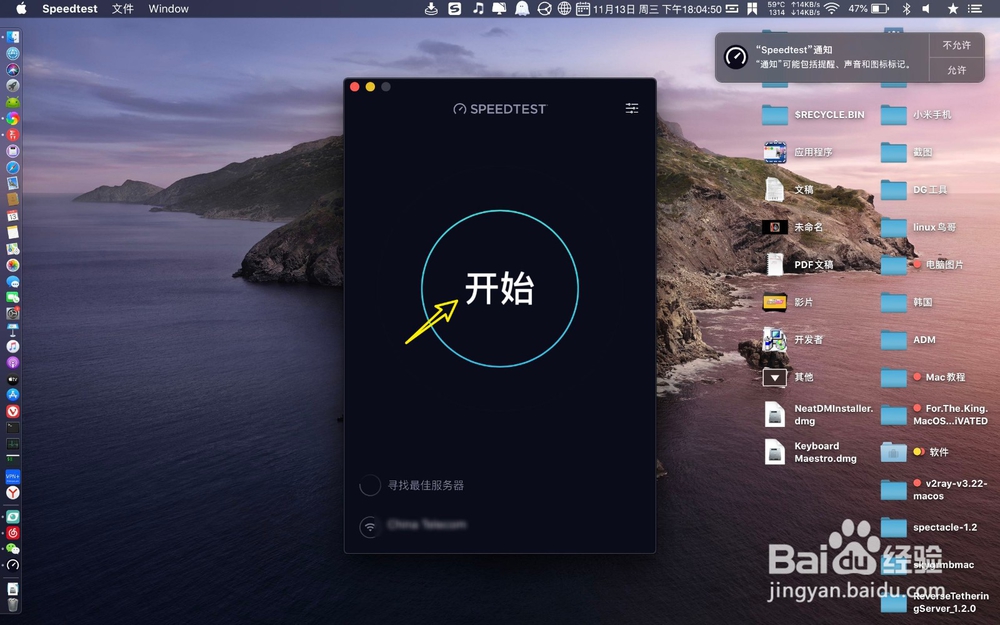This screenshot has height=625, width=1000.
Task: Open the 文件 menu
Action: (122, 8)
